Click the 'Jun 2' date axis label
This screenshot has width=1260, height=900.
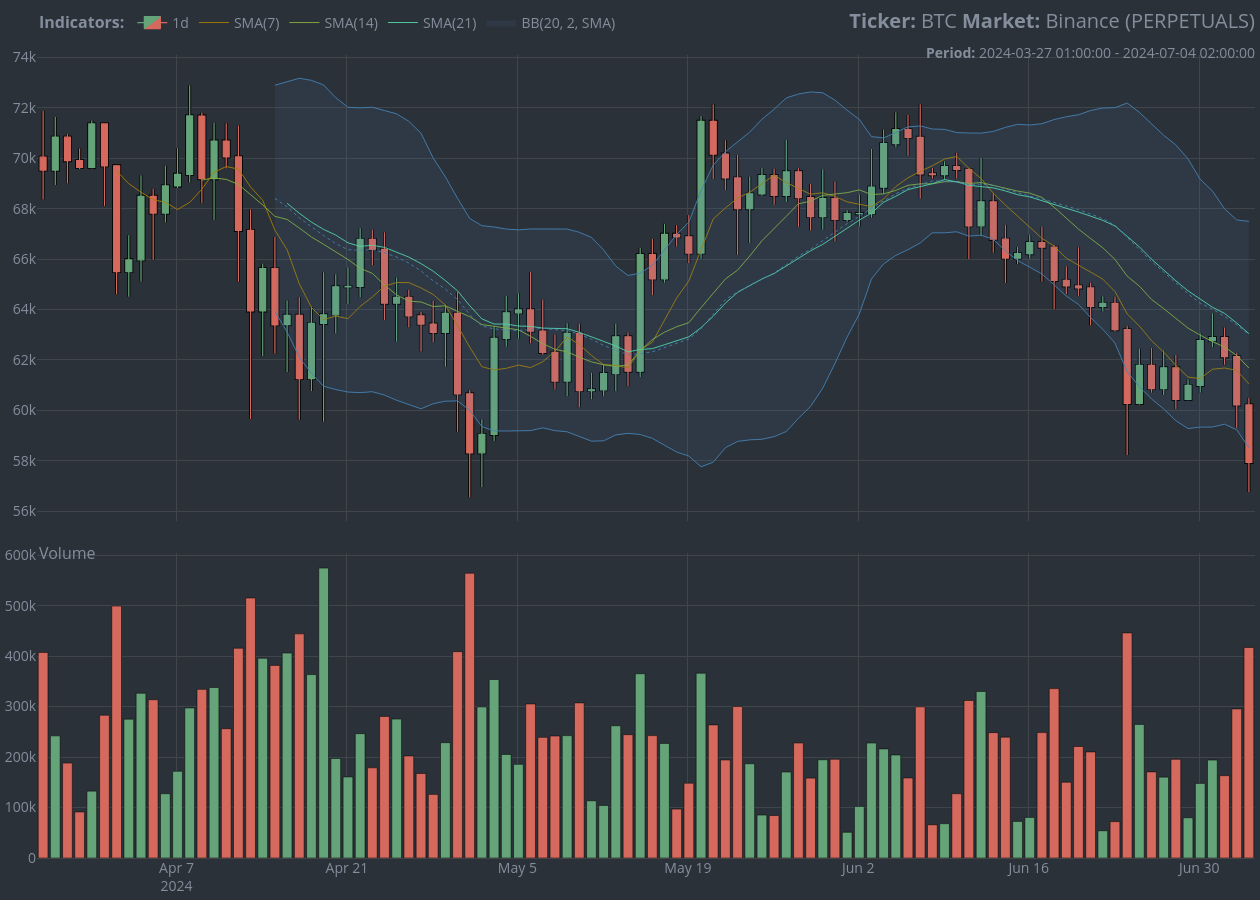pos(858,868)
